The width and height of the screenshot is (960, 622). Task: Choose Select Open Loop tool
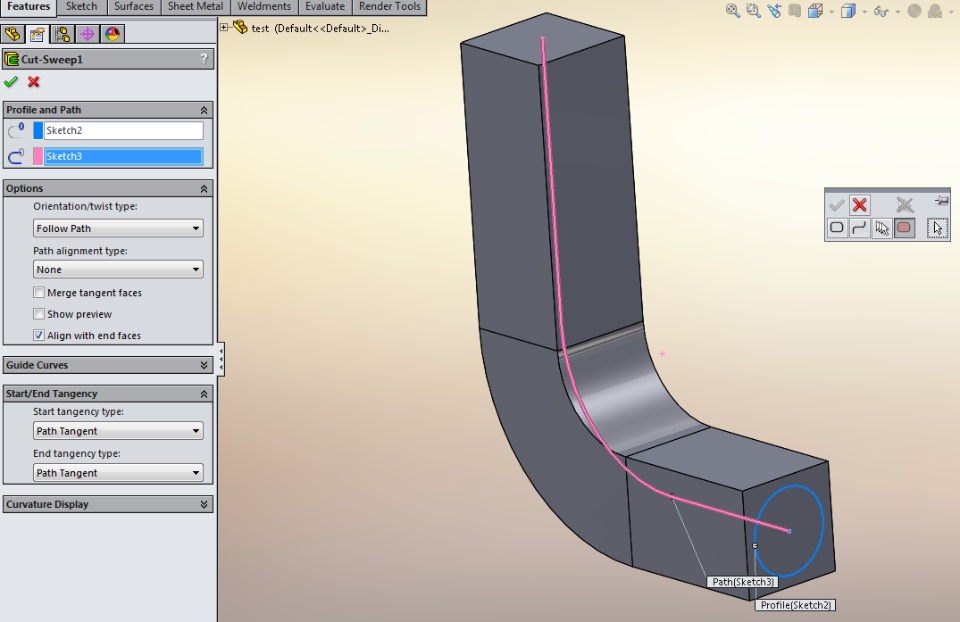(859, 228)
